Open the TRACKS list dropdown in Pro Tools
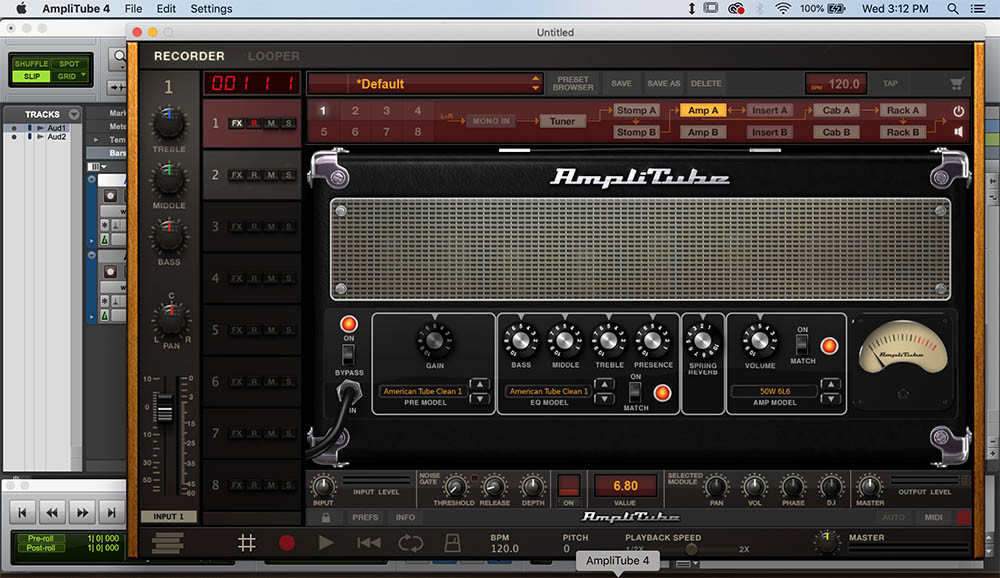Image resolution: width=1000 pixels, height=578 pixels. point(75,114)
